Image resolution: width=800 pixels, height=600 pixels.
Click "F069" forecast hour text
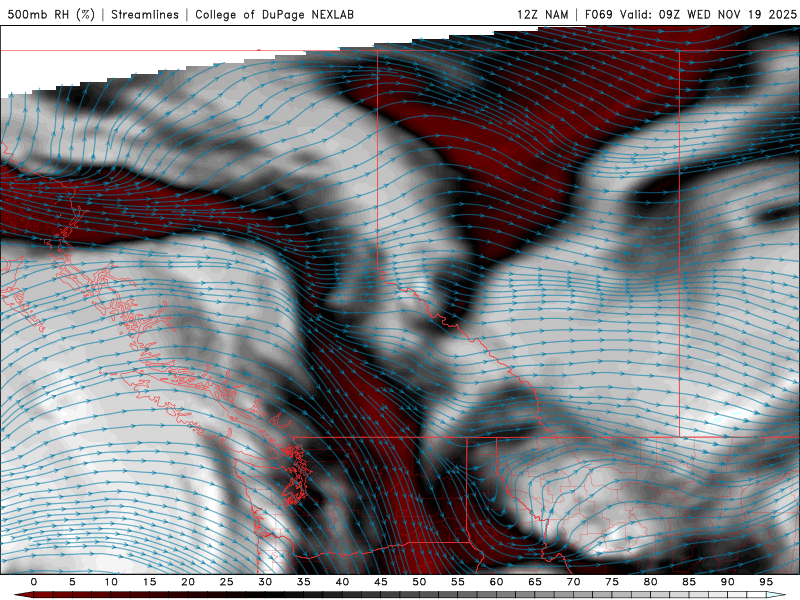click(x=599, y=14)
